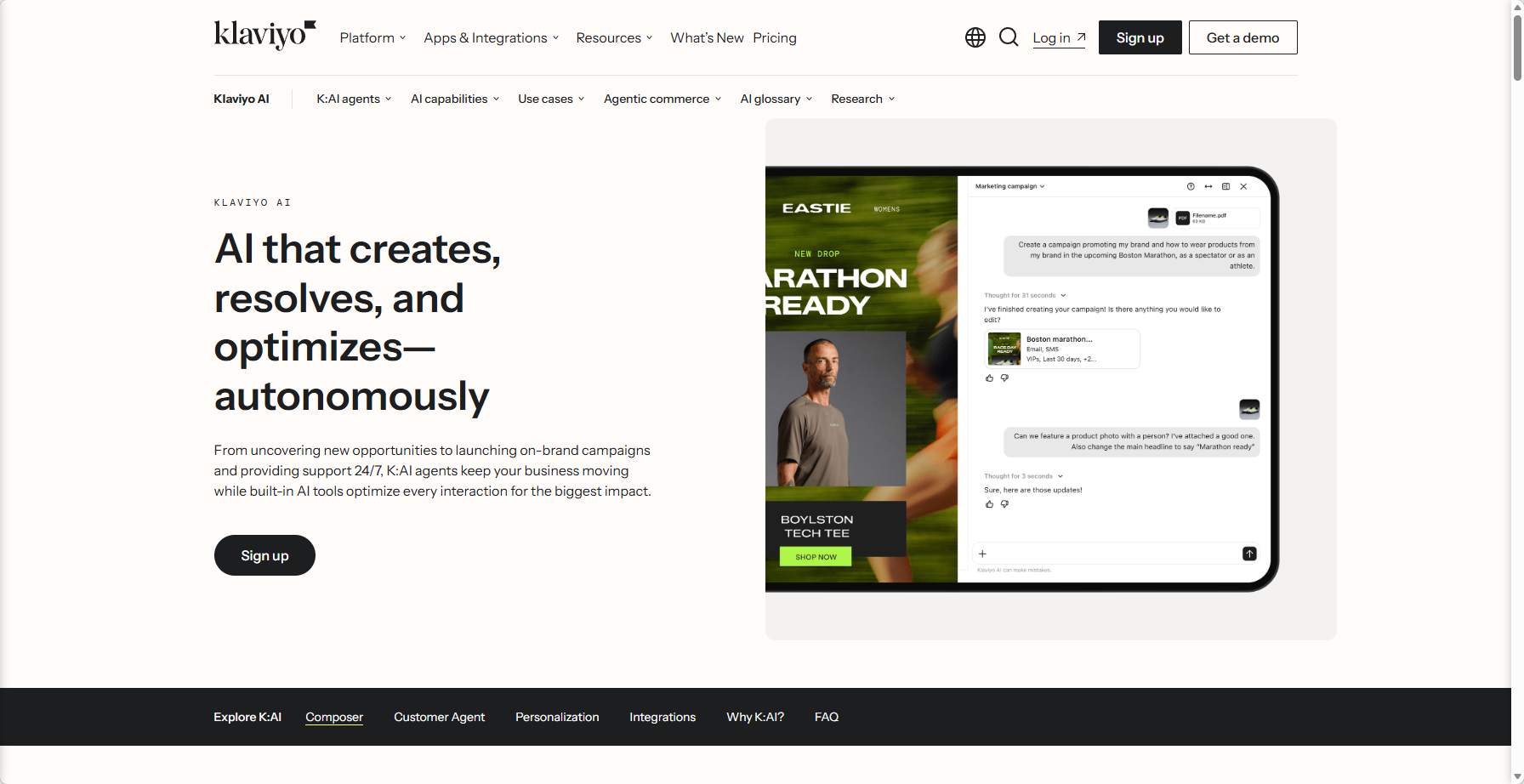The image size is (1524, 784).
Task: Open the Marketing campaign dropdown in the chat panel
Action: point(1009,186)
